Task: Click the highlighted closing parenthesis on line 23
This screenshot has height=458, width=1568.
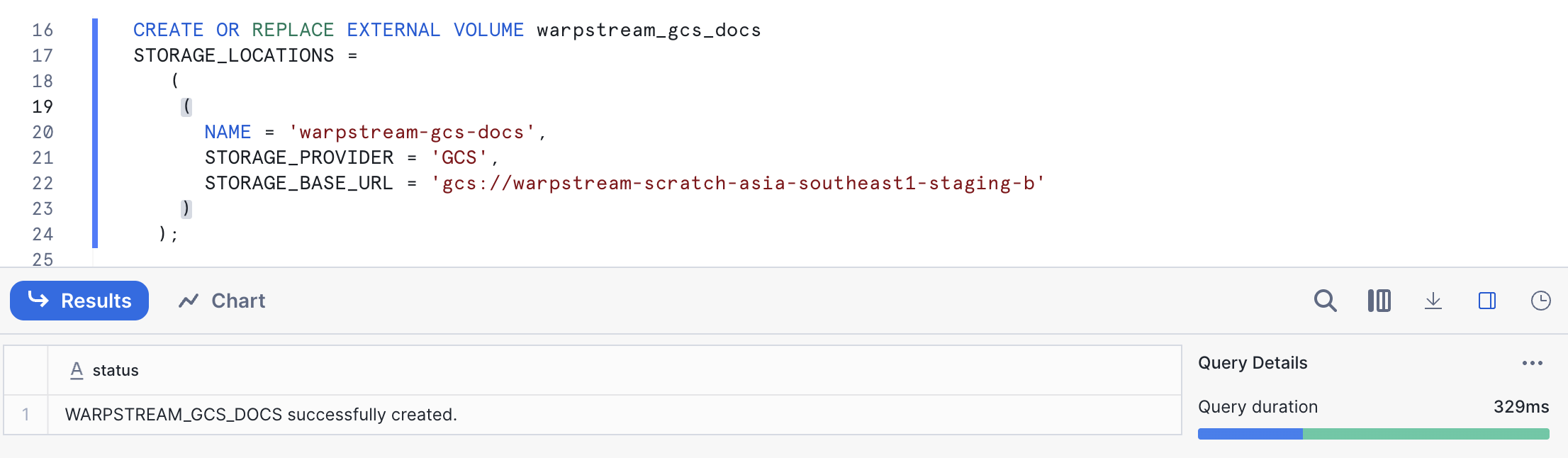Action: [186, 208]
